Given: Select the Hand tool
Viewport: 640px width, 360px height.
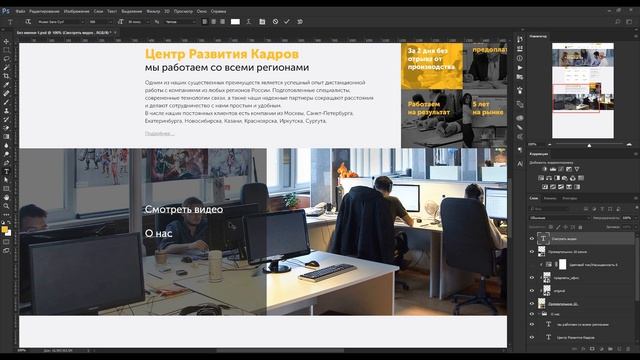Looking at the screenshot, I should [6, 197].
